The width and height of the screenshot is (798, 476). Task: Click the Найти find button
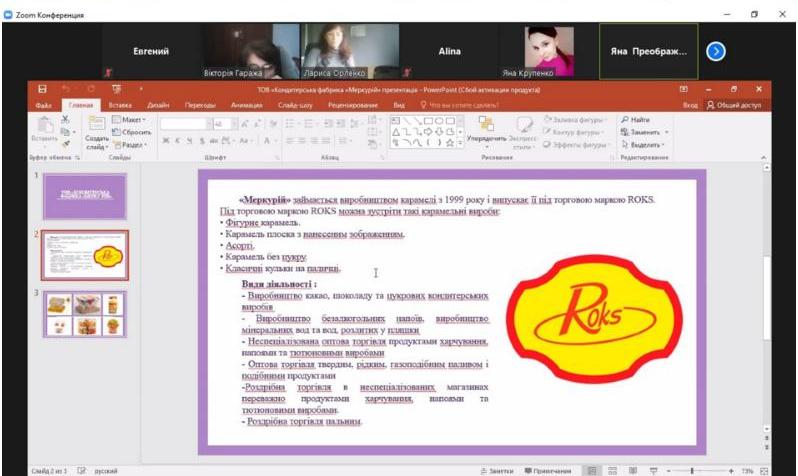coord(635,120)
